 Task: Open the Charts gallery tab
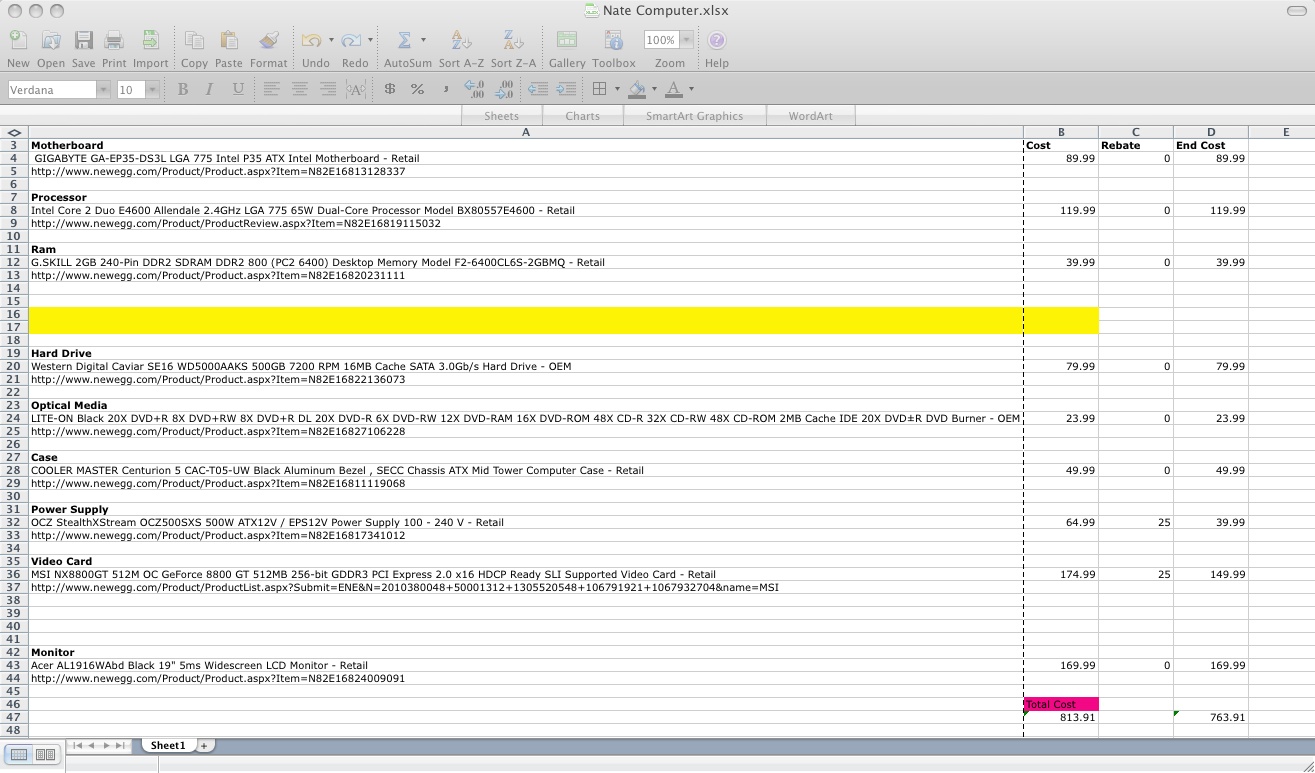click(582, 116)
